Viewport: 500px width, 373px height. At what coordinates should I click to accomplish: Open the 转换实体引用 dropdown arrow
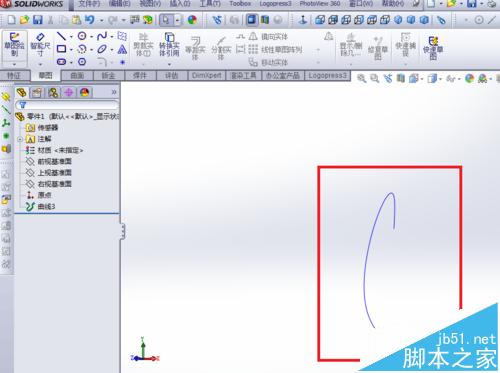coord(169,64)
